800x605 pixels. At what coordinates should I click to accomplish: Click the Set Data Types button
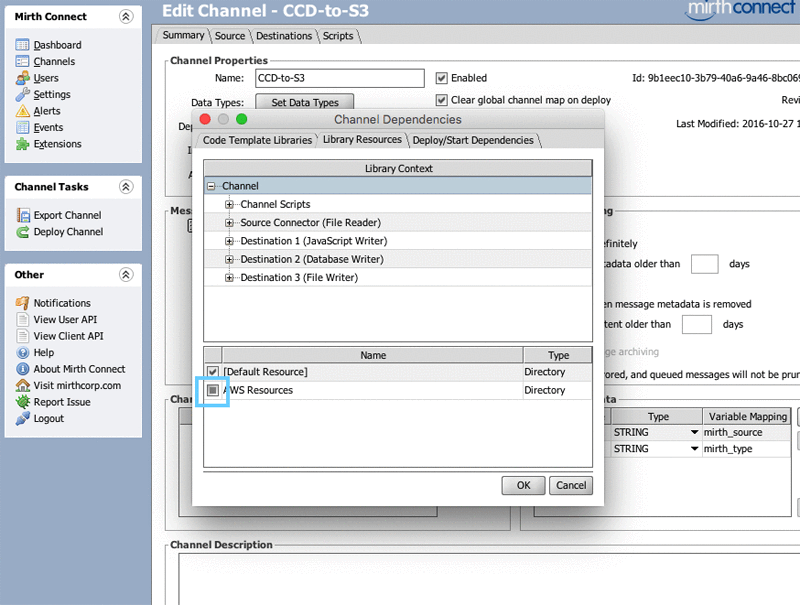pos(305,102)
